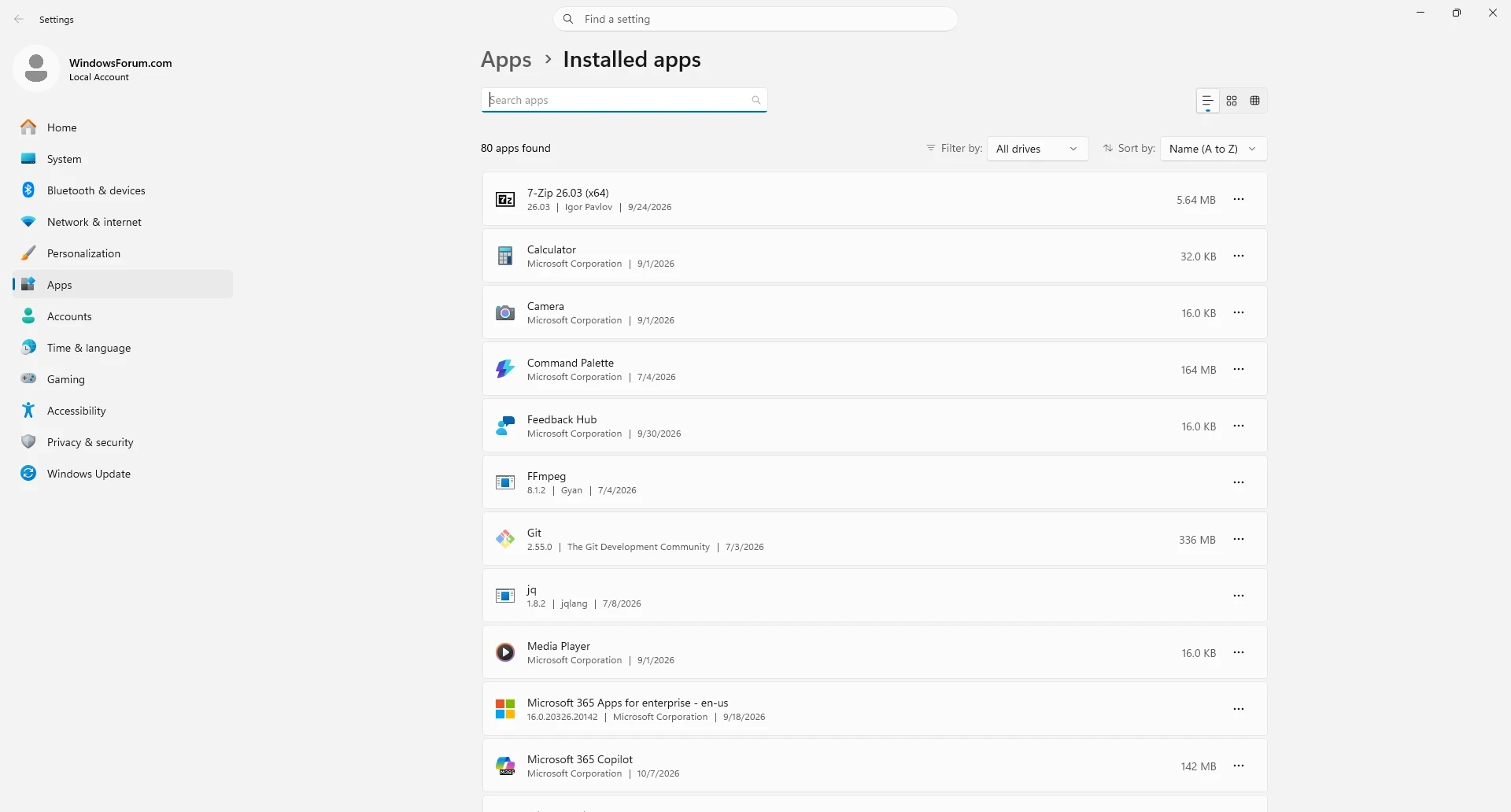Open the Filter by All drives dropdown
1511x812 pixels.
coord(1037,149)
